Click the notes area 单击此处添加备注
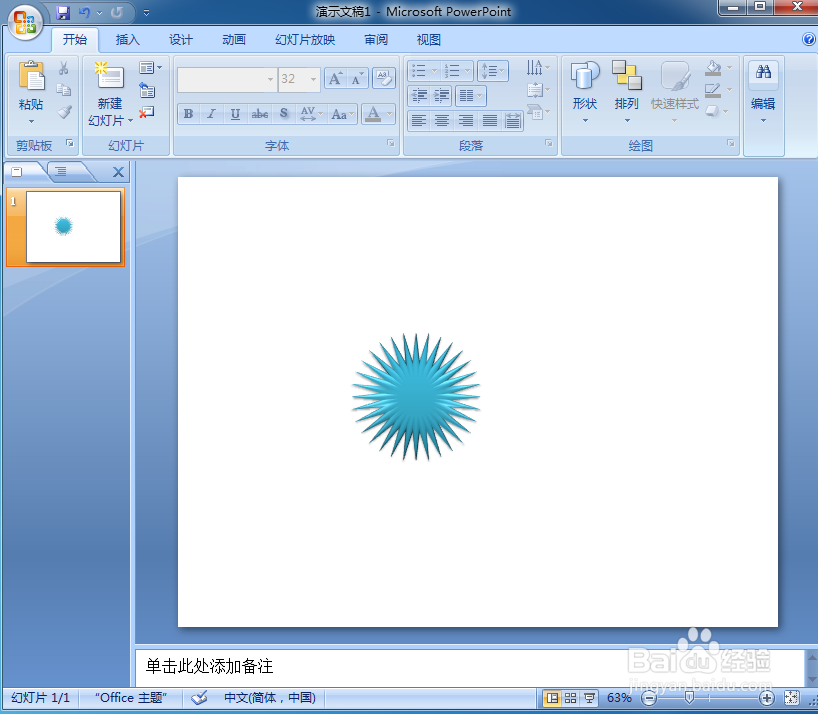The height and width of the screenshot is (714, 818). pos(209,666)
